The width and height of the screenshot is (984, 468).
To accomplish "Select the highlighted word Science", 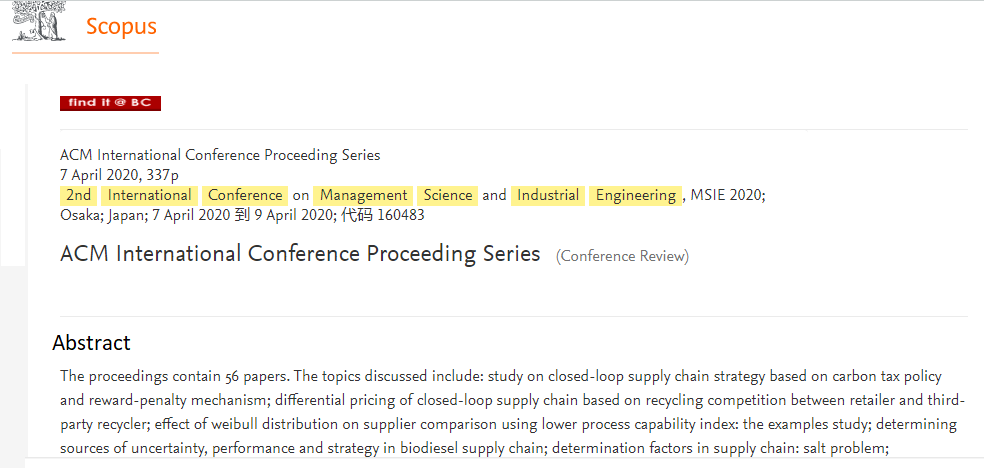I will point(448,196).
